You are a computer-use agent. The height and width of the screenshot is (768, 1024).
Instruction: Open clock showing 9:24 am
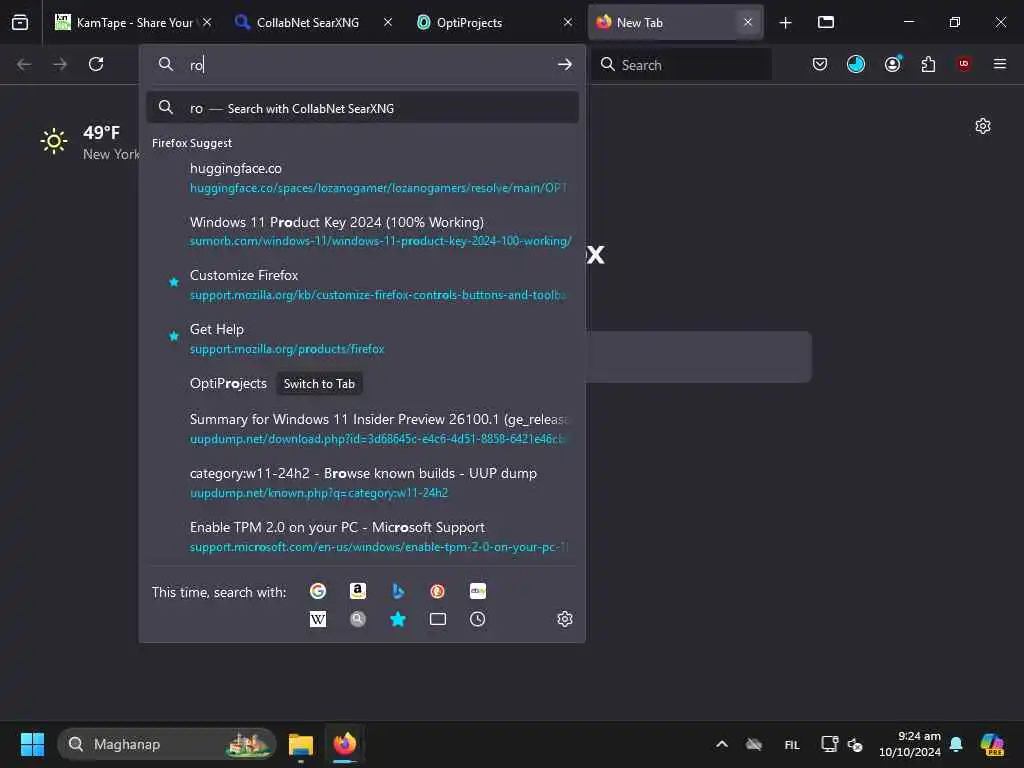click(x=910, y=744)
